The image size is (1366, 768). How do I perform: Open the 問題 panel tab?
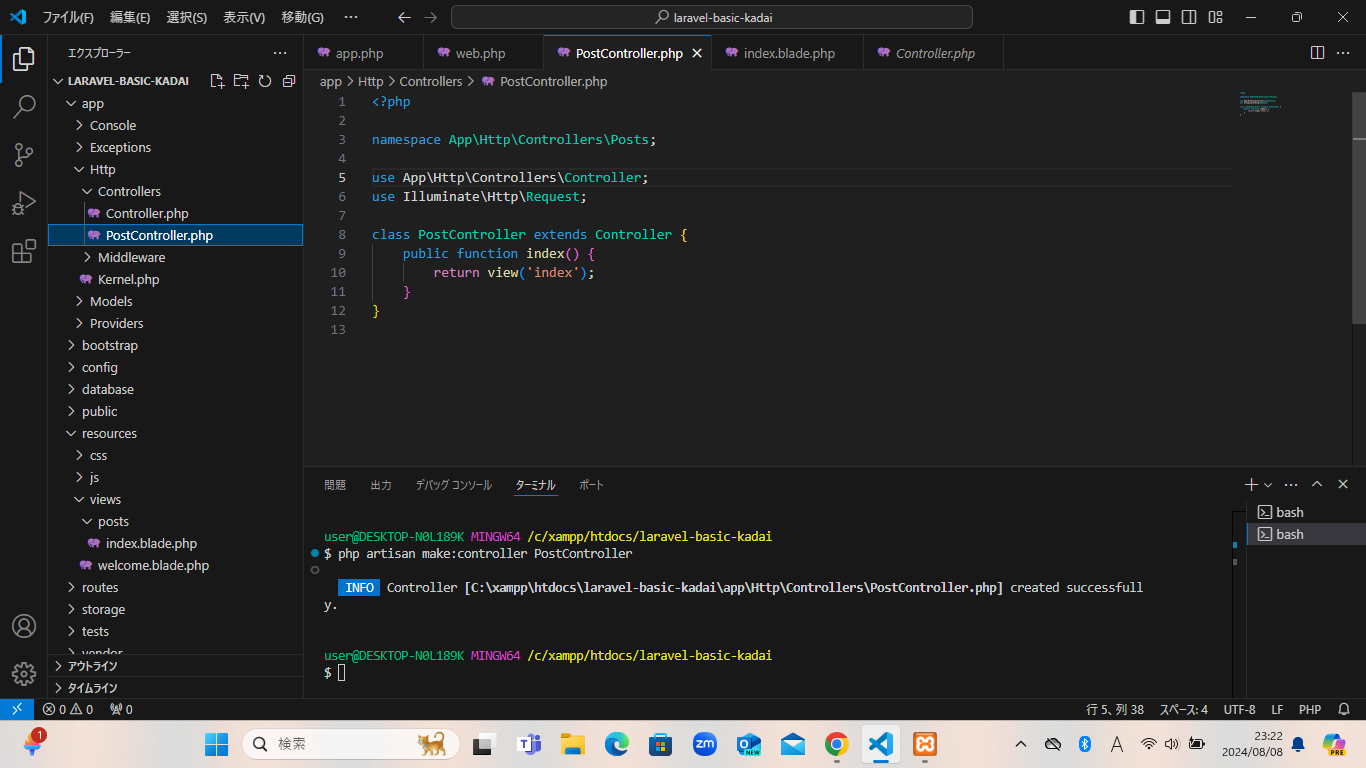point(335,485)
